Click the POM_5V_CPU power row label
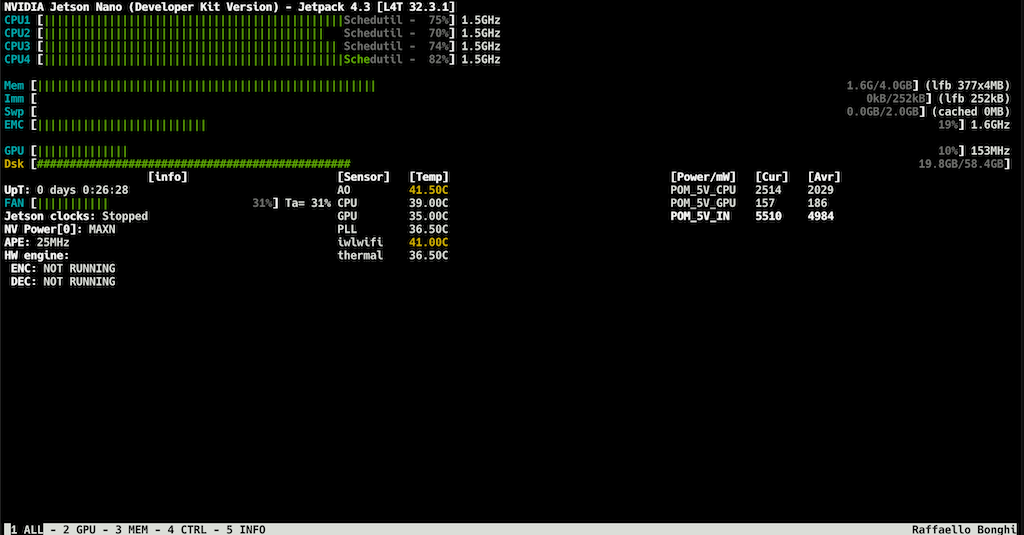1024x535 pixels. coord(703,190)
